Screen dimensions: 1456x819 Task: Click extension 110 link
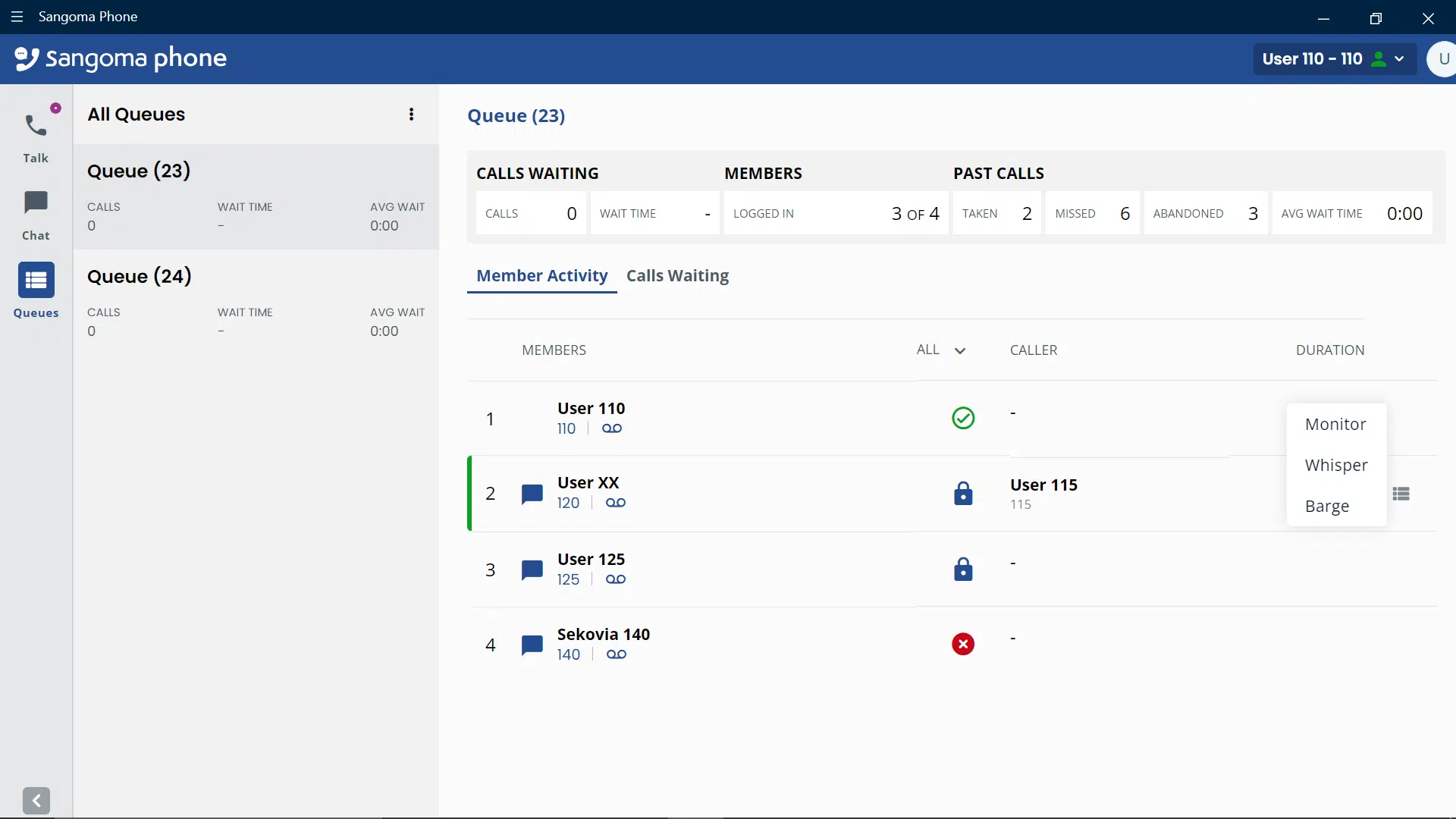coord(566,428)
